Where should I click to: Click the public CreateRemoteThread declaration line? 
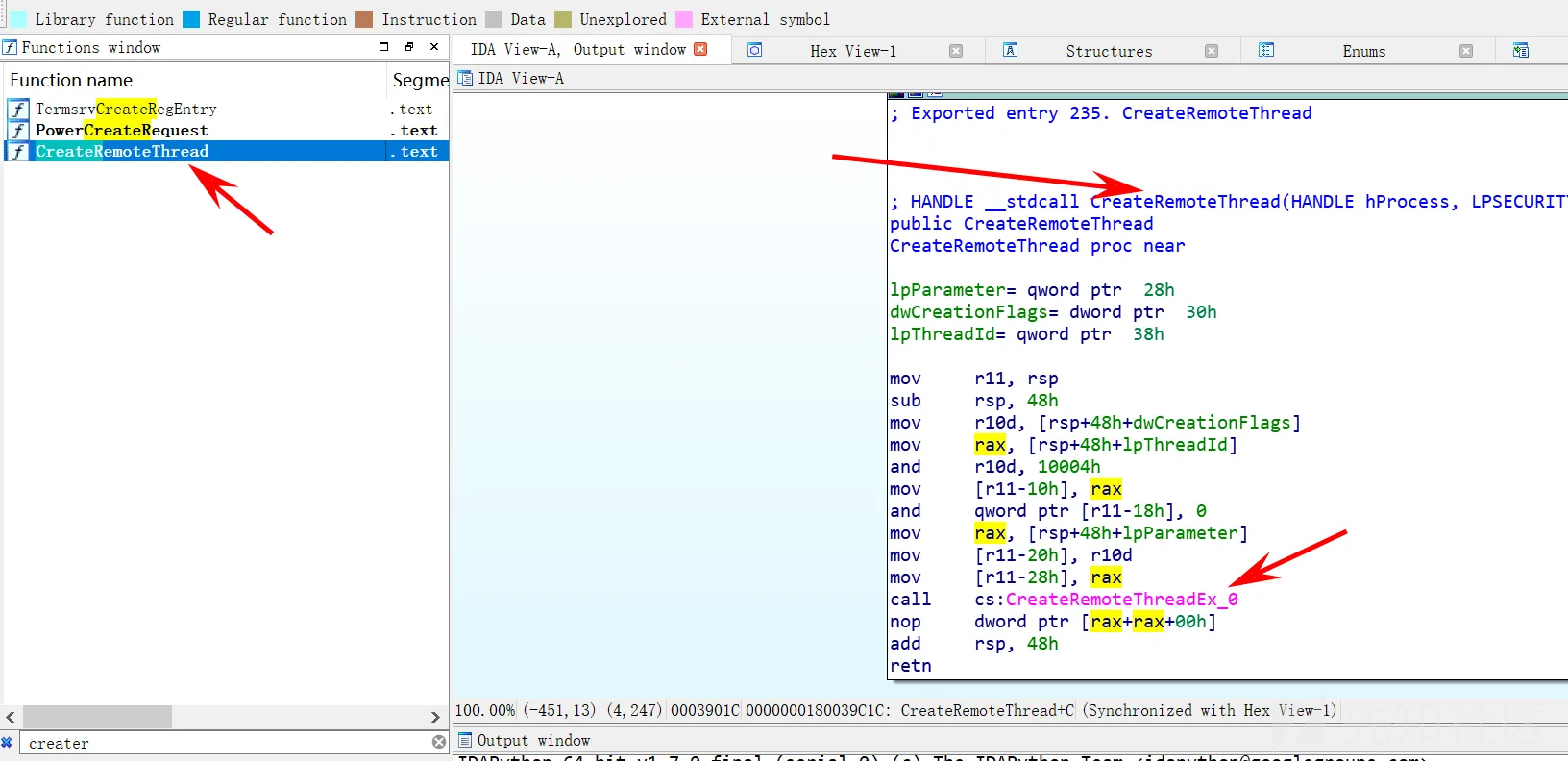(1021, 224)
